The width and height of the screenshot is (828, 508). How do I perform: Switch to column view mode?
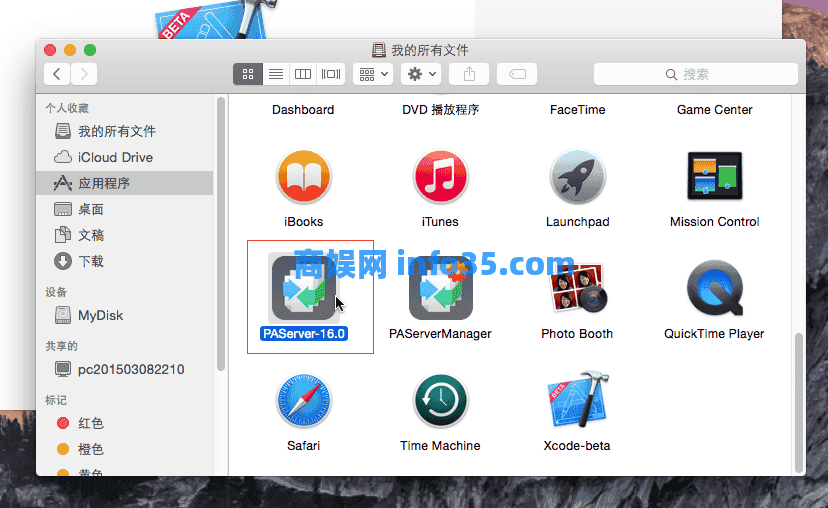tap(303, 74)
